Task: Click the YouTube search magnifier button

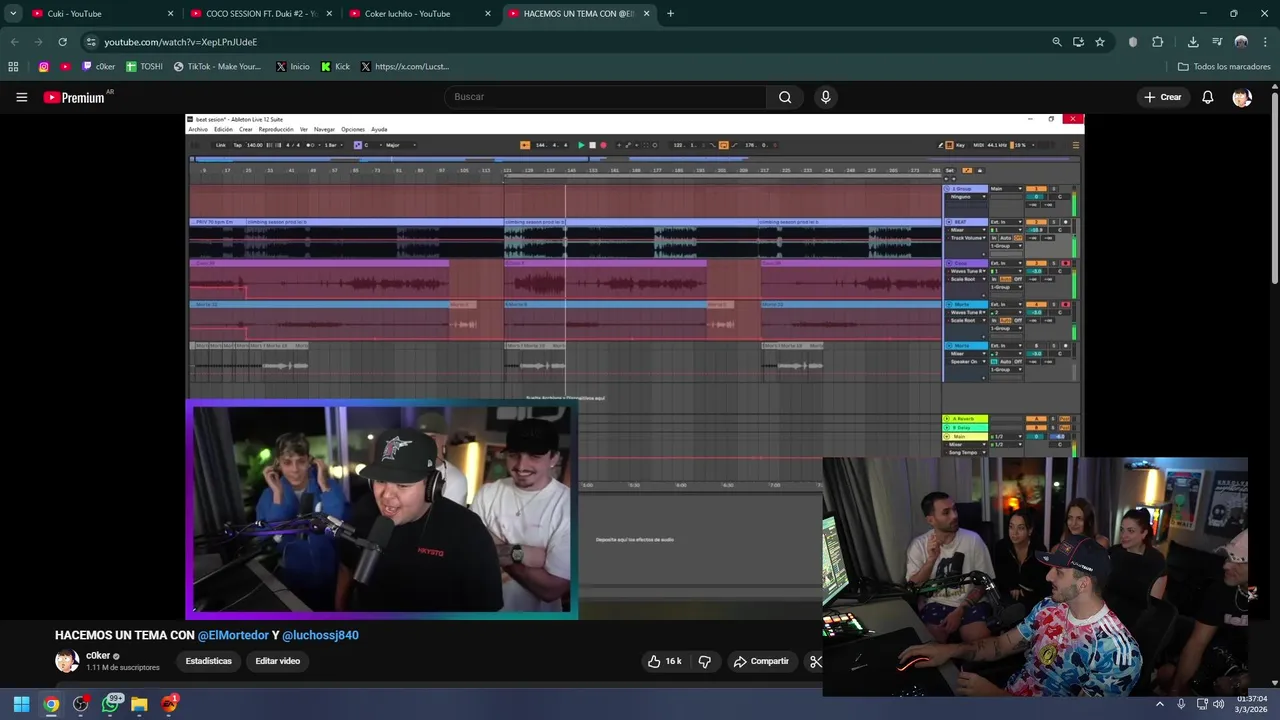Action: click(785, 97)
